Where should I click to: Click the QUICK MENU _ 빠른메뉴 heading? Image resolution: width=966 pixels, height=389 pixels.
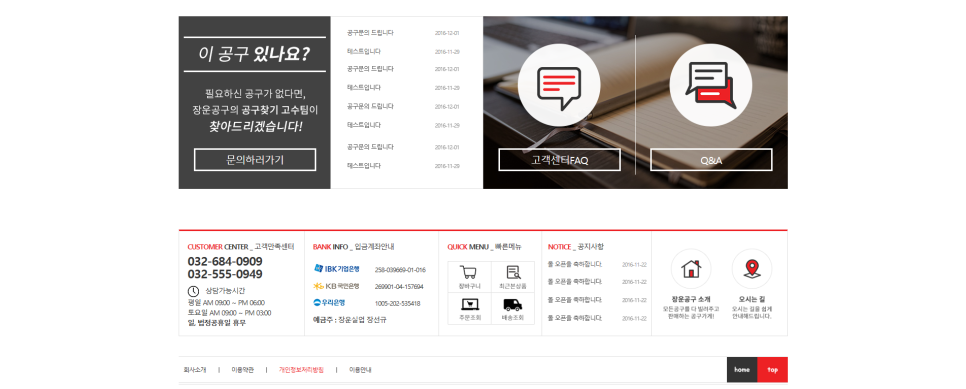[484, 247]
